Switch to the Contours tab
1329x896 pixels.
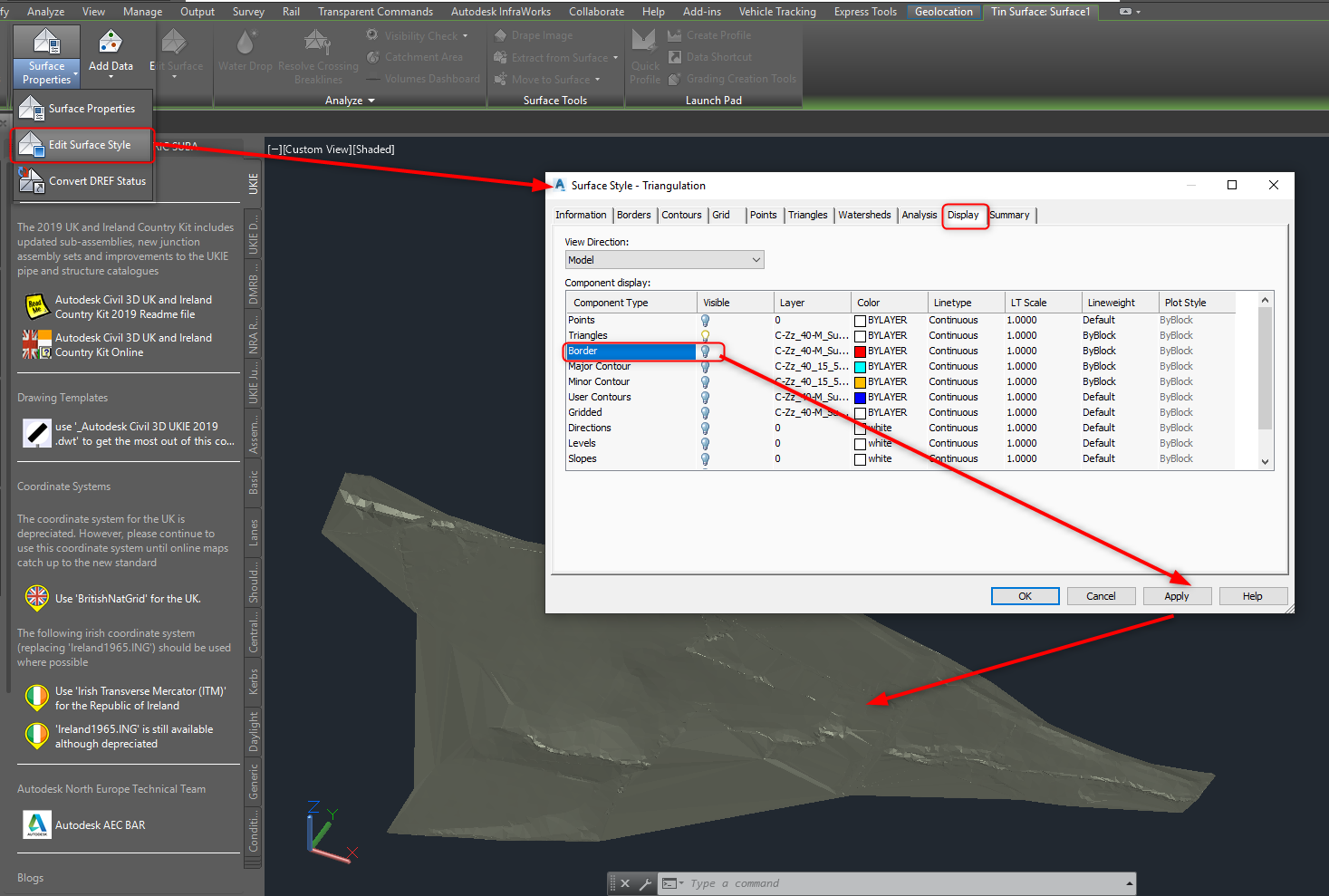pos(681,215)
